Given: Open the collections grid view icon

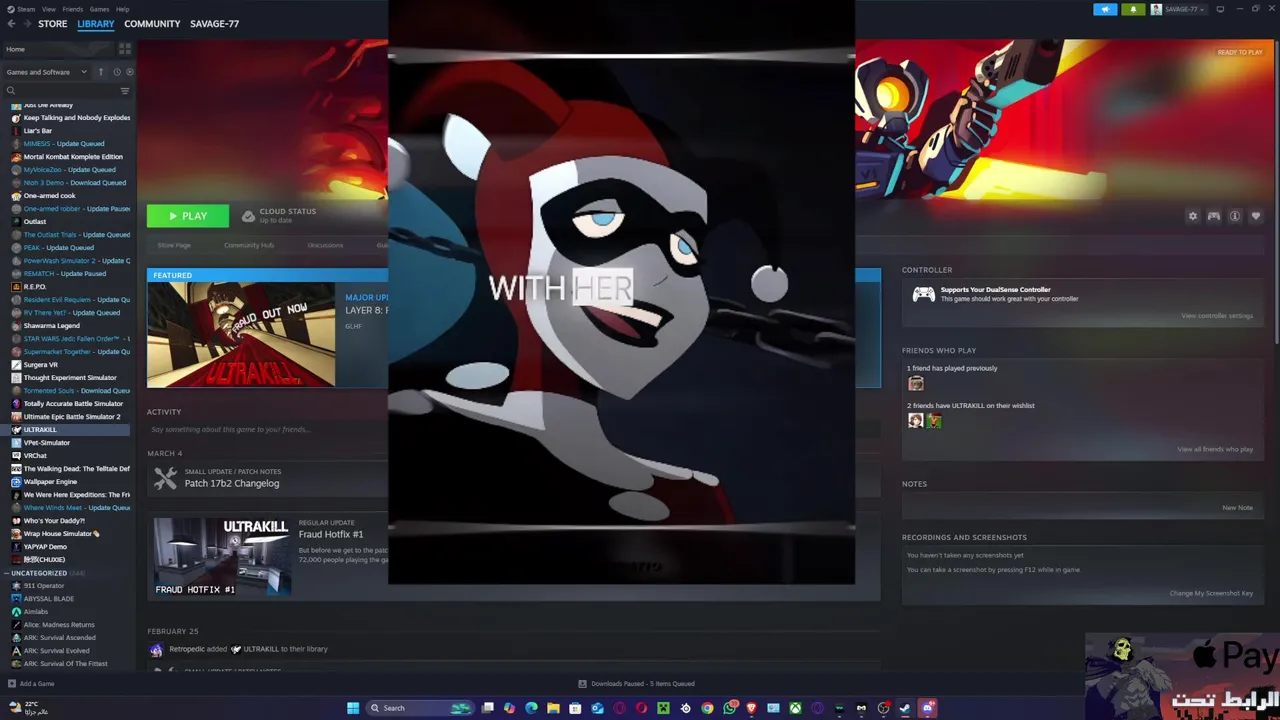Looking at the screenshot, I should [x=125, y=49].
